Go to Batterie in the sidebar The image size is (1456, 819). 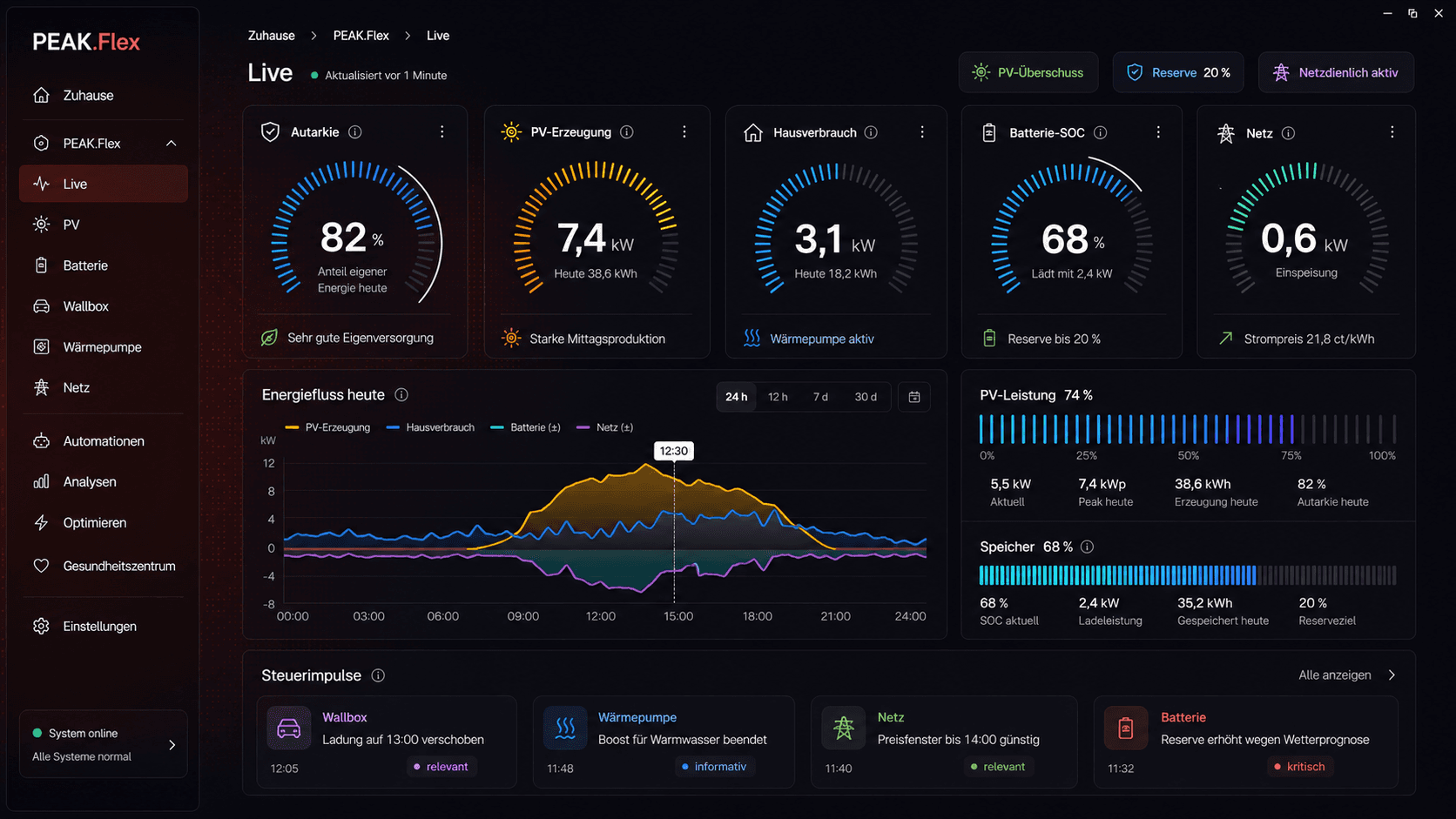click(103, 265)
